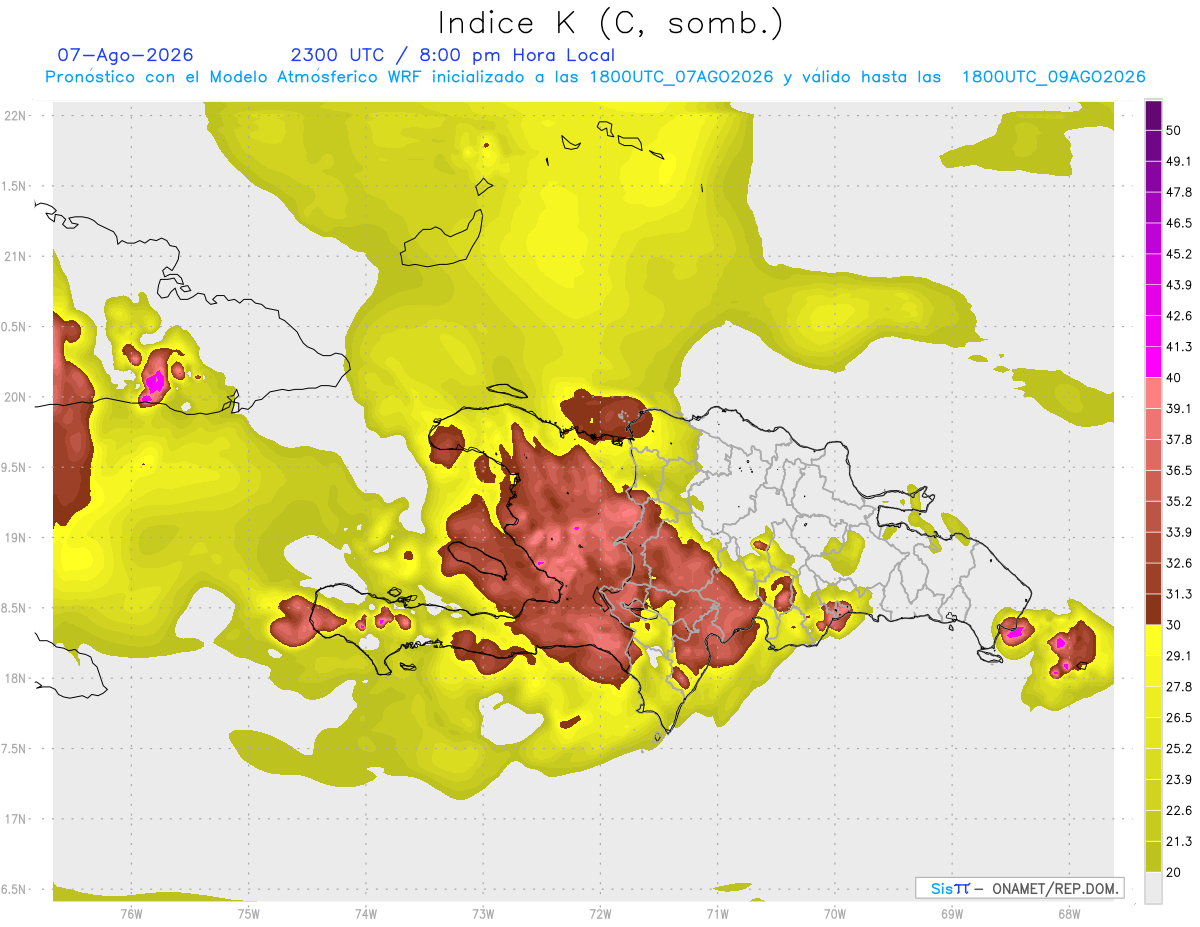
Task: Click colorbar label '27.8'
Action: (1179, 686)
